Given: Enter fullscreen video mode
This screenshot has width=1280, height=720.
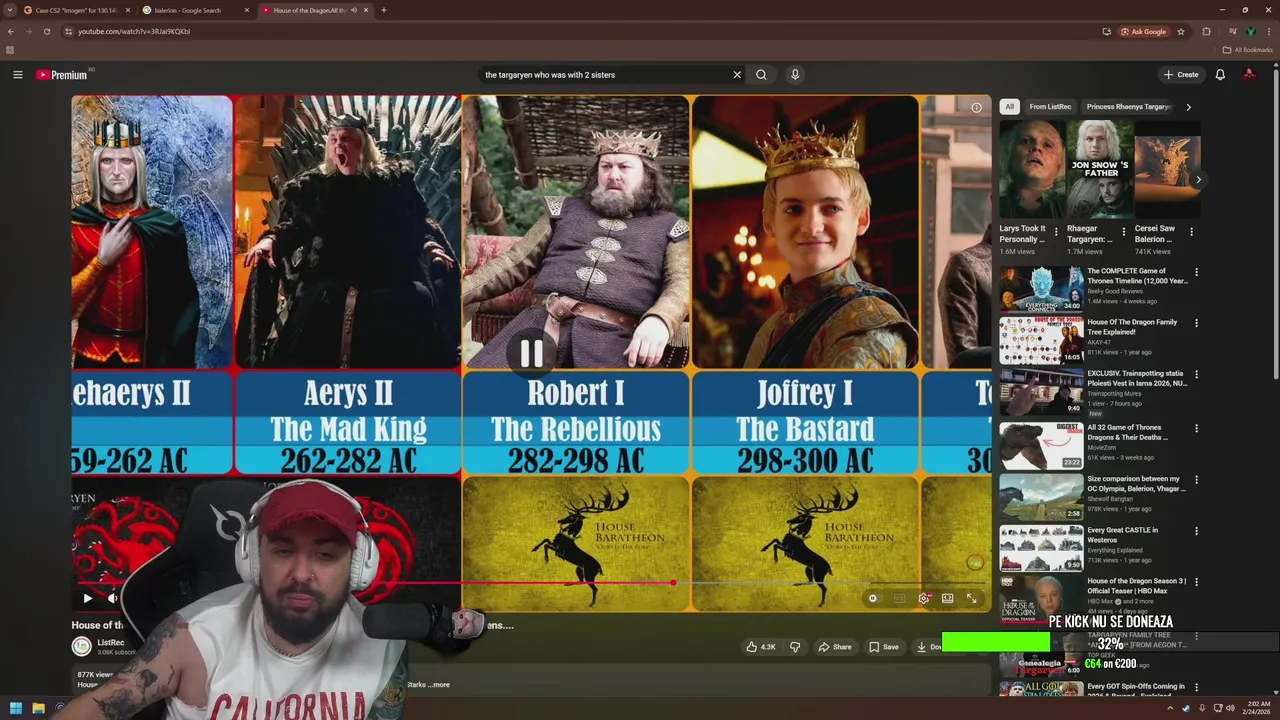Looking at the screenshot, I should 971,598.
